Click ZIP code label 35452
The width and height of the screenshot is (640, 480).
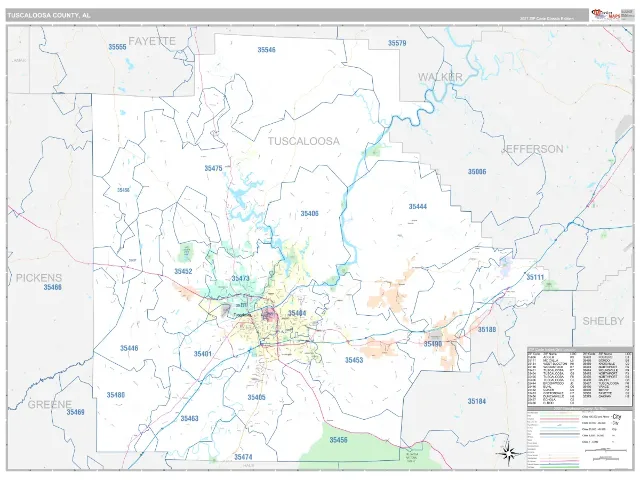(x=183, y=271)
